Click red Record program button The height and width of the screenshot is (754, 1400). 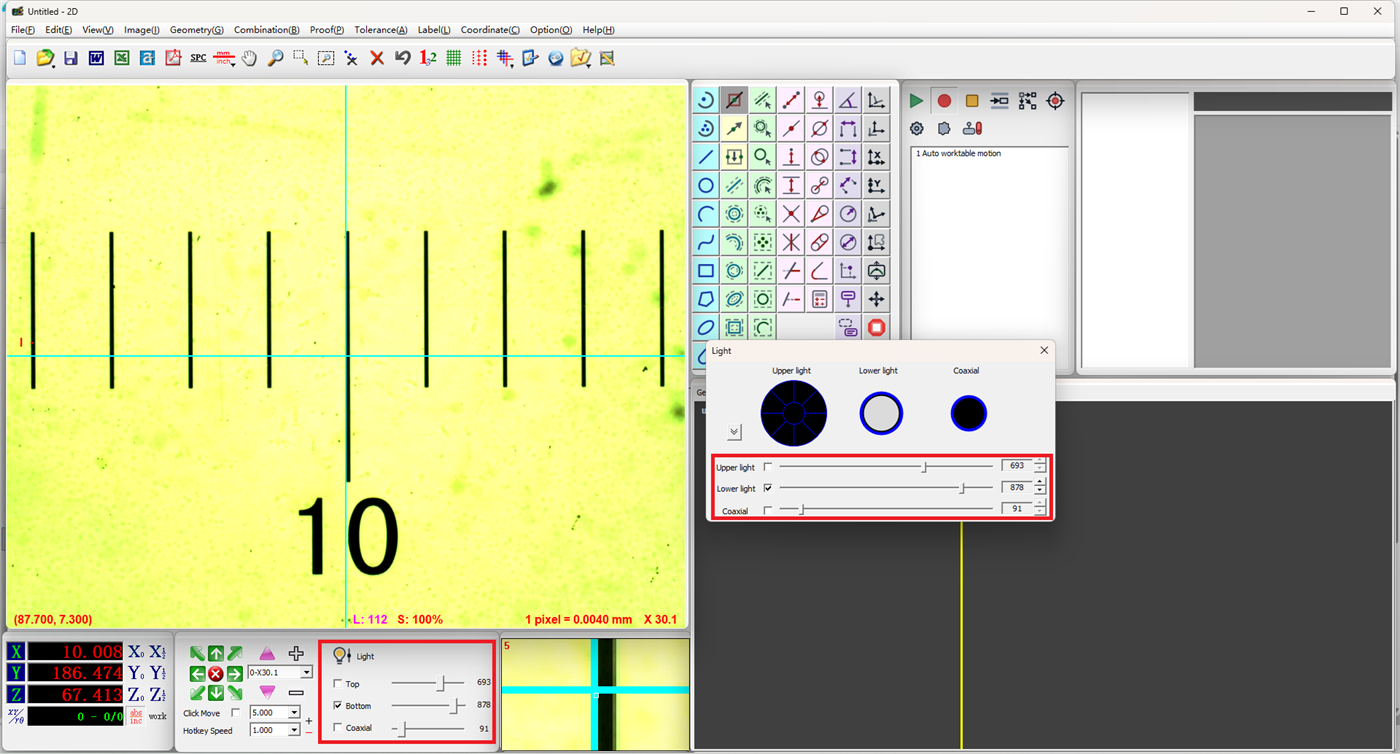click(x=944, y=101)
